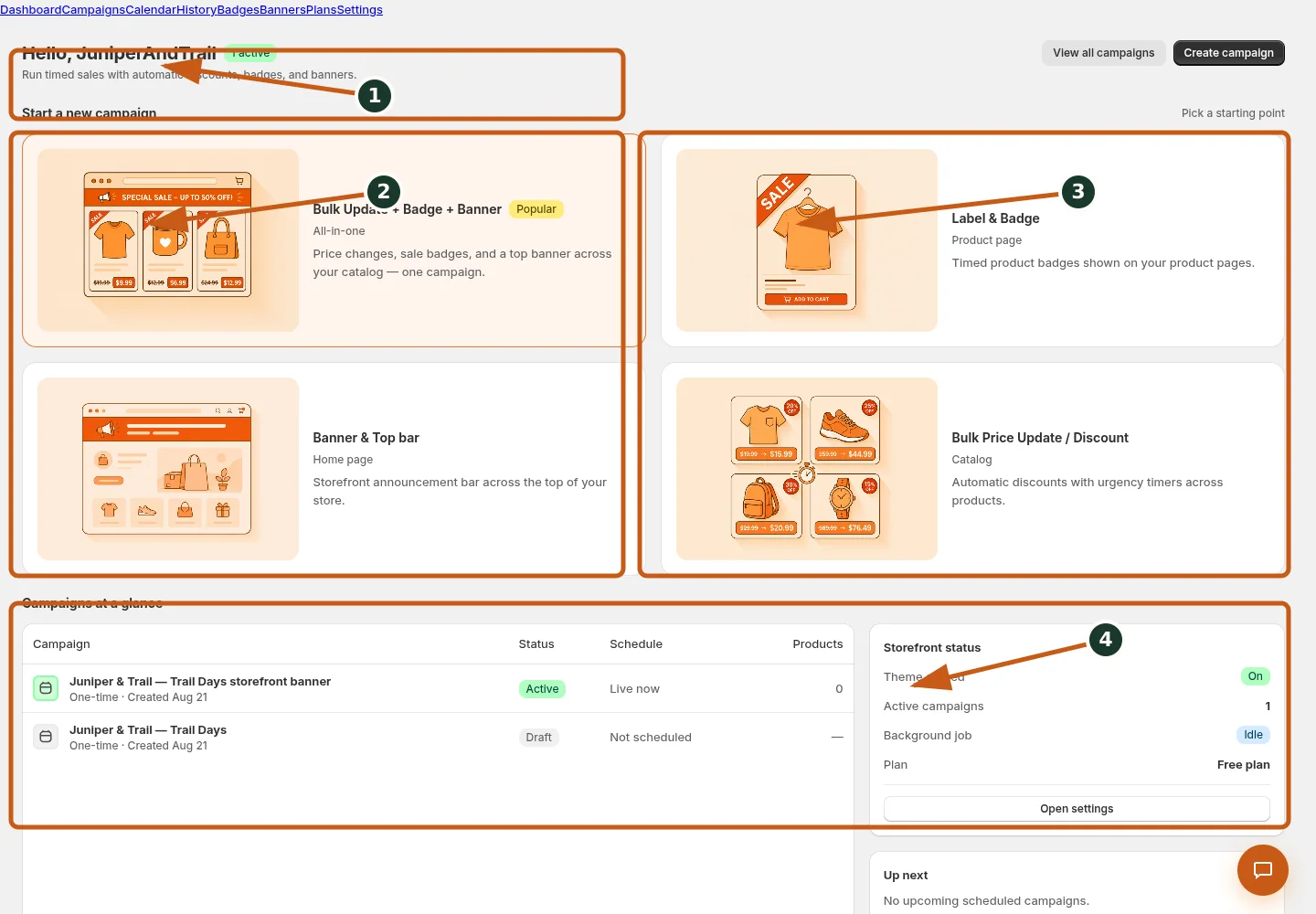Open the chat support bubble icon
The width and height of the screenshot is (1316, 914).
coord(1262,870)
